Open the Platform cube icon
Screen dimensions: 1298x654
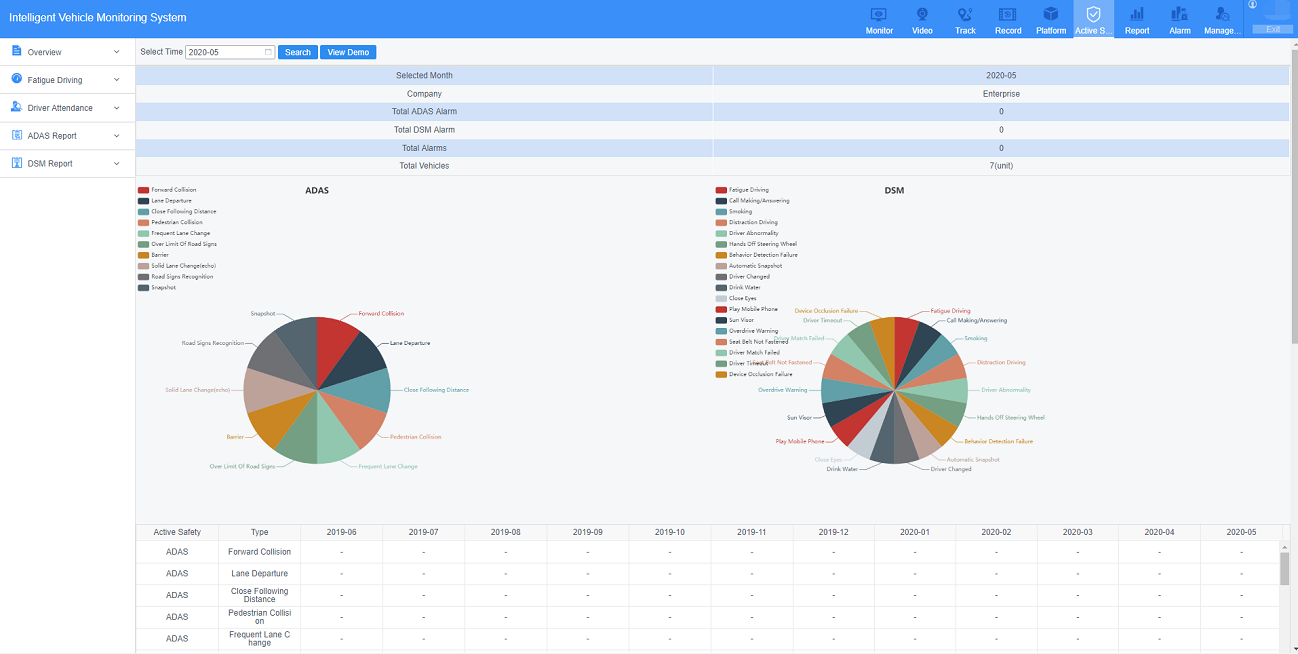pos(1051,14)
